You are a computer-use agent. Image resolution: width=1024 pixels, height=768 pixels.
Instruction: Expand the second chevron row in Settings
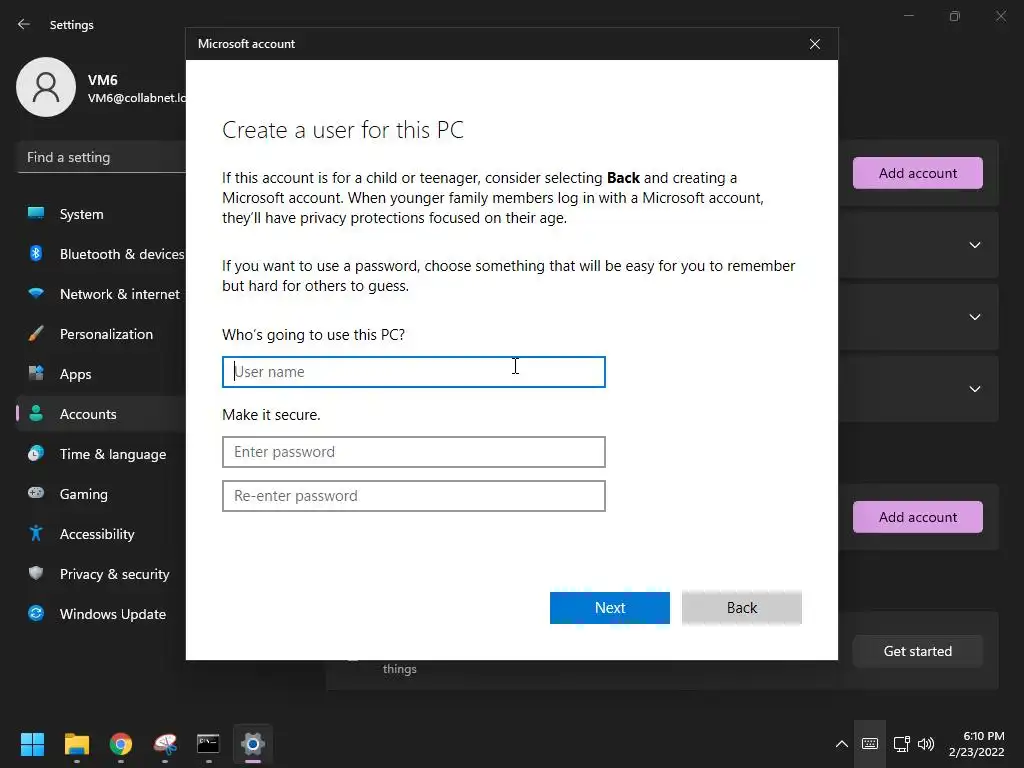click(x=974, y=317)
